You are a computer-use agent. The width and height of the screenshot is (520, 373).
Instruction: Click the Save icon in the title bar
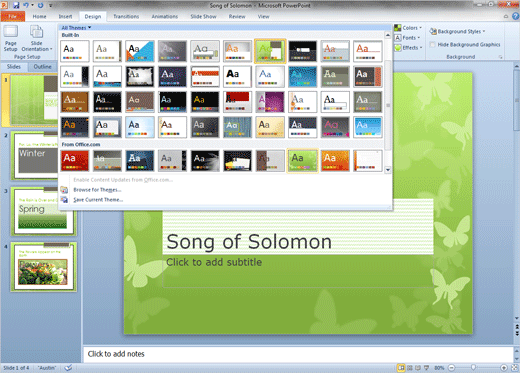click(16, 5)
